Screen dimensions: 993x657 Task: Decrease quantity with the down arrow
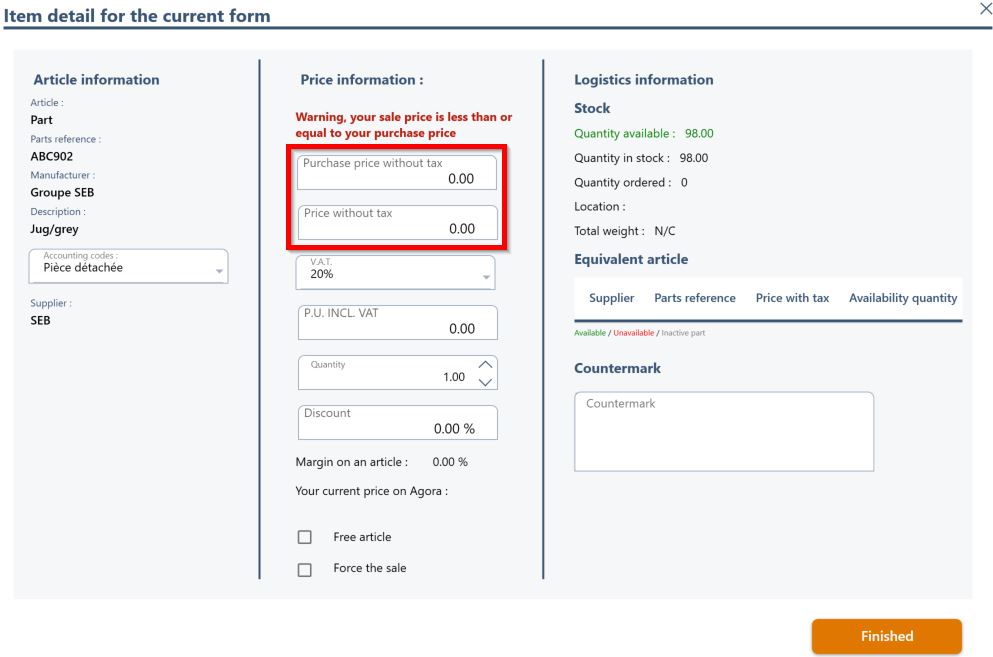pyautogui.click(x=485, y=382)
